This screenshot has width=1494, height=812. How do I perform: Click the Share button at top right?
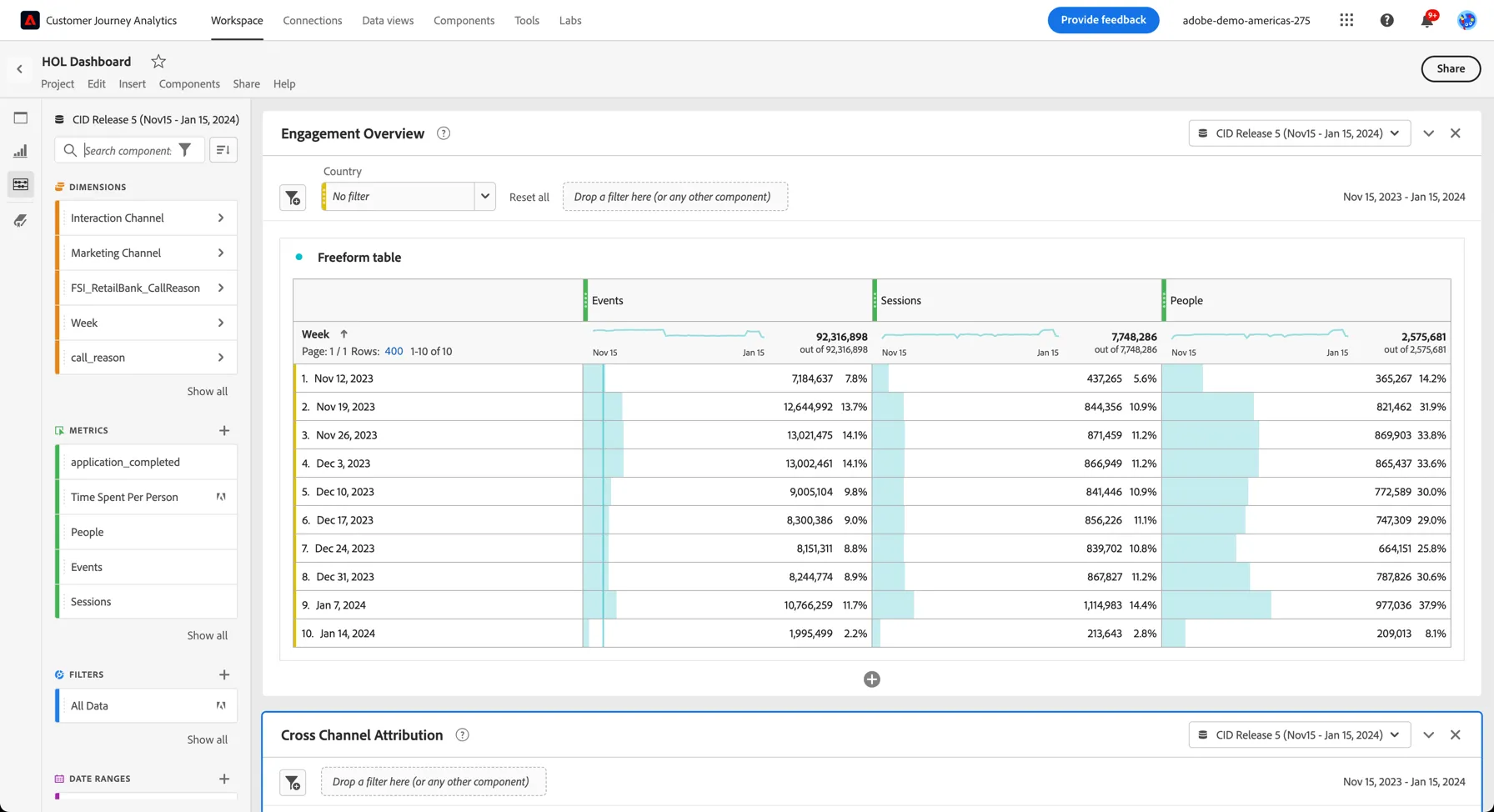click(1451, 69)
